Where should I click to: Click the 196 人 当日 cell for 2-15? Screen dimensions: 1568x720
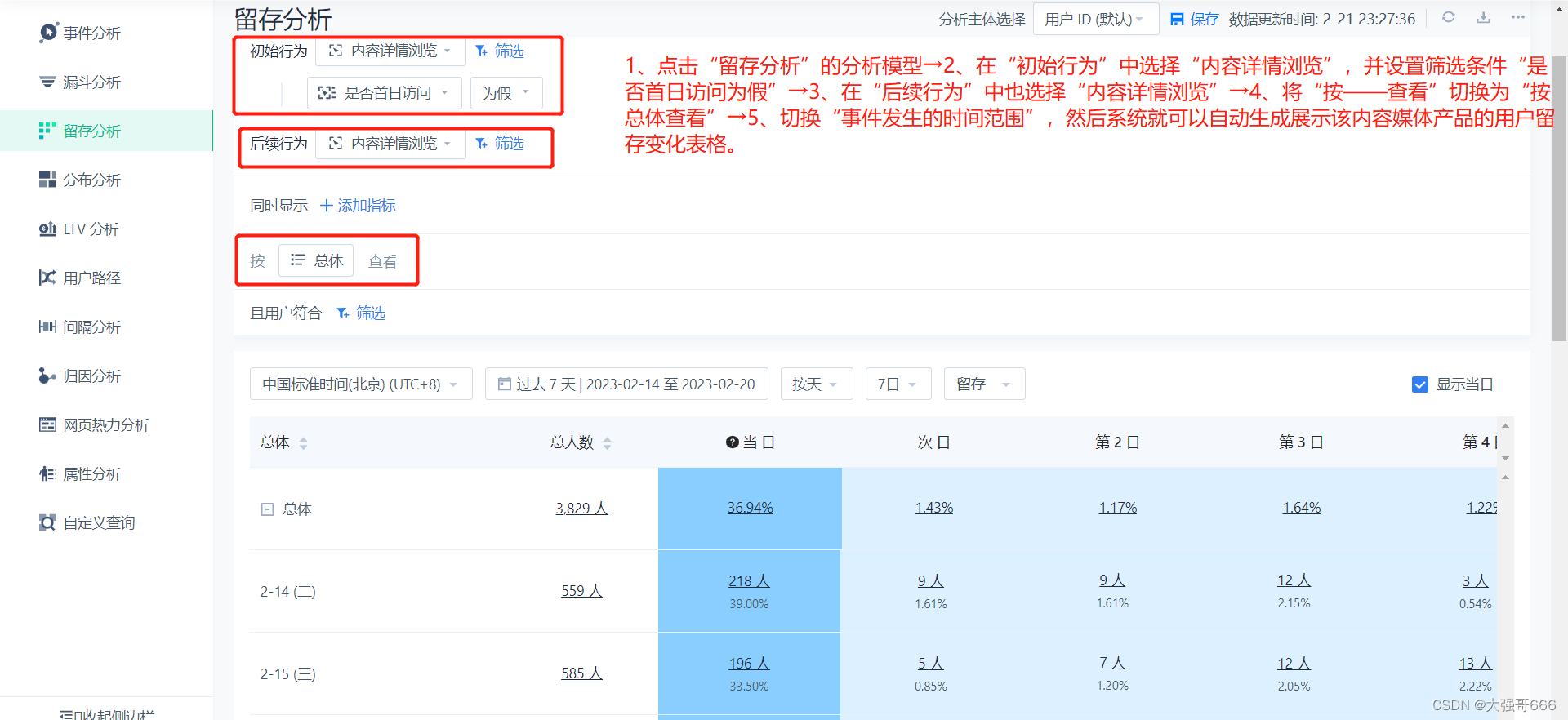[750, 664]
